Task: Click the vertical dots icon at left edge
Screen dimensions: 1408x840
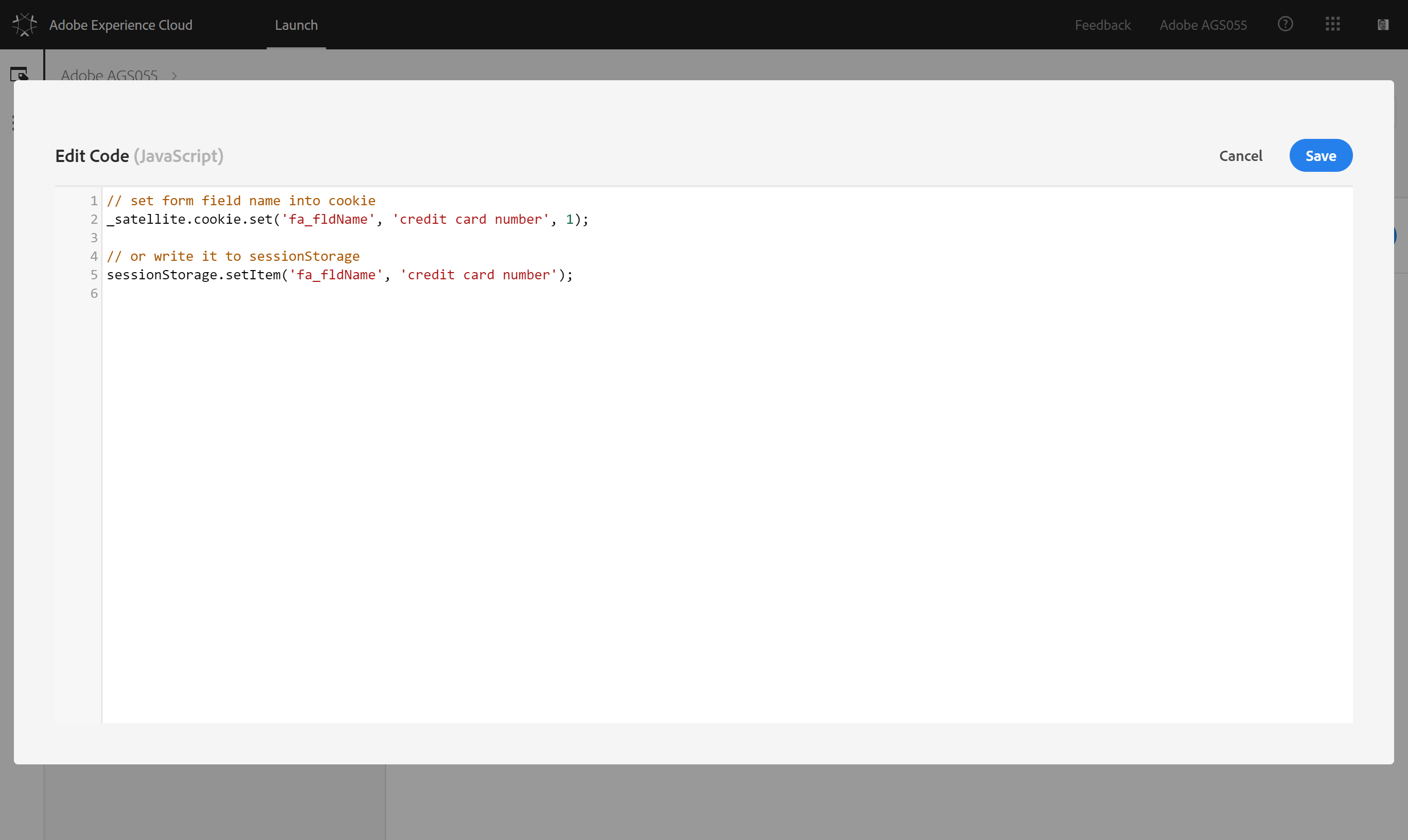Action: coord(13,122)
